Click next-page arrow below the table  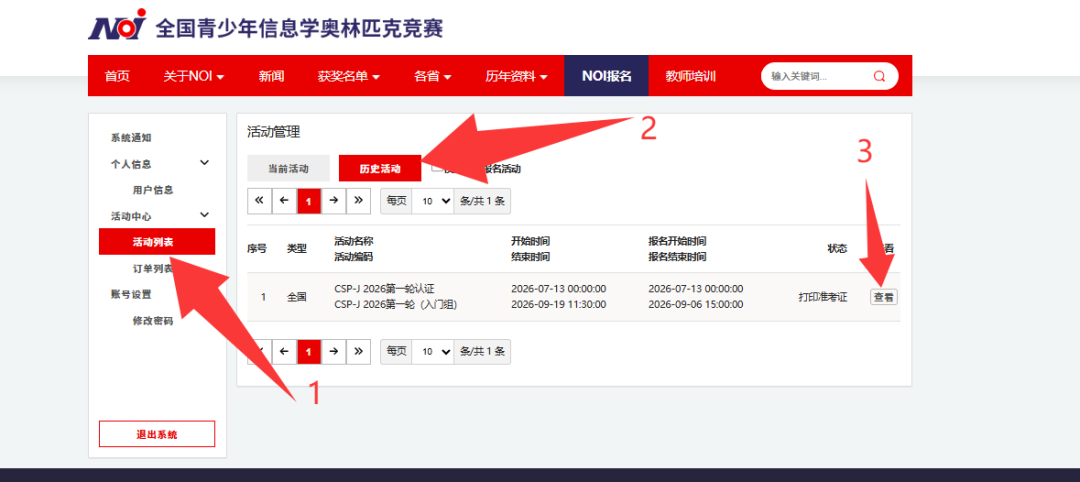(333, 351)
